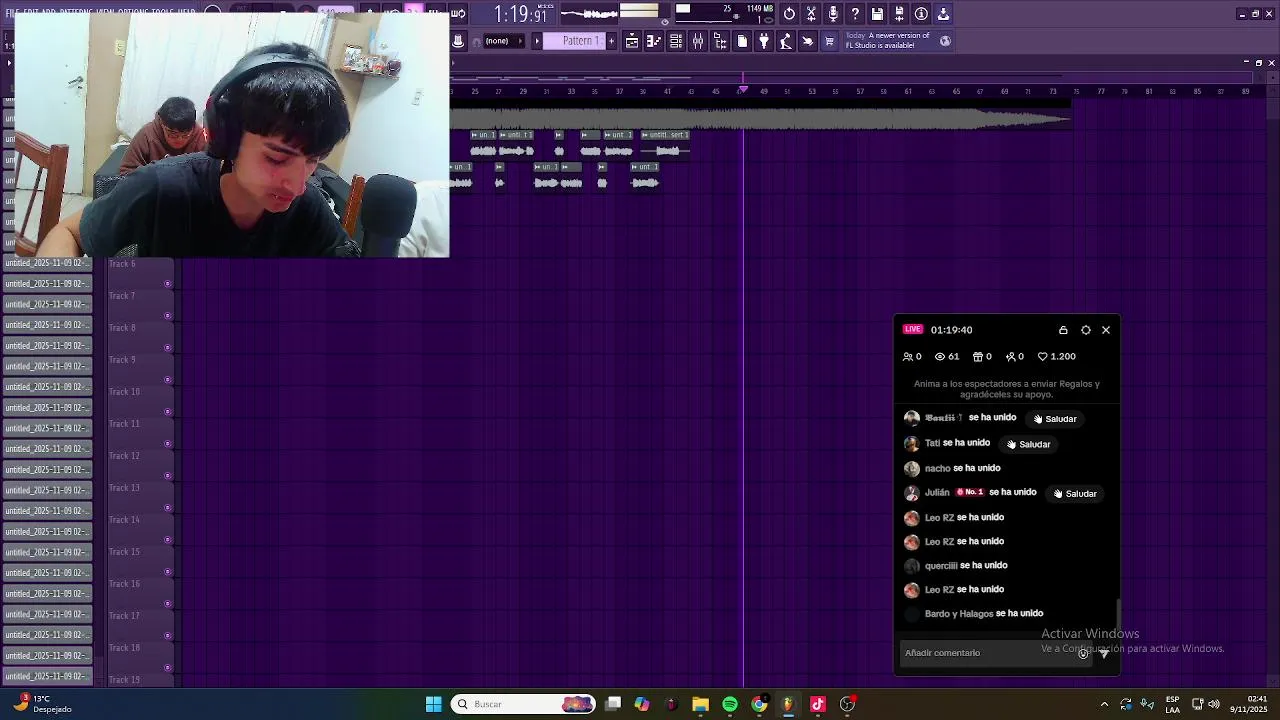Click Saludar button next to Julián
The height and width of the screenshot is (720, 1280).
[x=1075, y=494]
